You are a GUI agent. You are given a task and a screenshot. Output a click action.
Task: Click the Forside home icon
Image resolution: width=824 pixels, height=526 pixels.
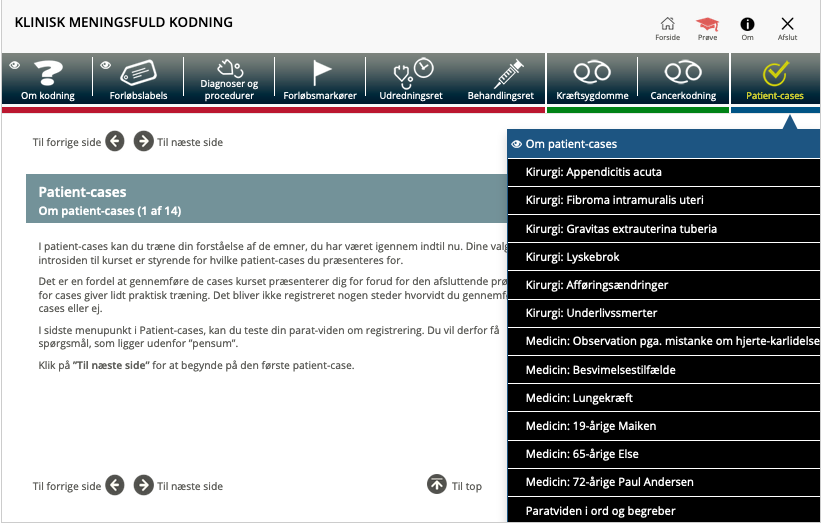[667, 24]
